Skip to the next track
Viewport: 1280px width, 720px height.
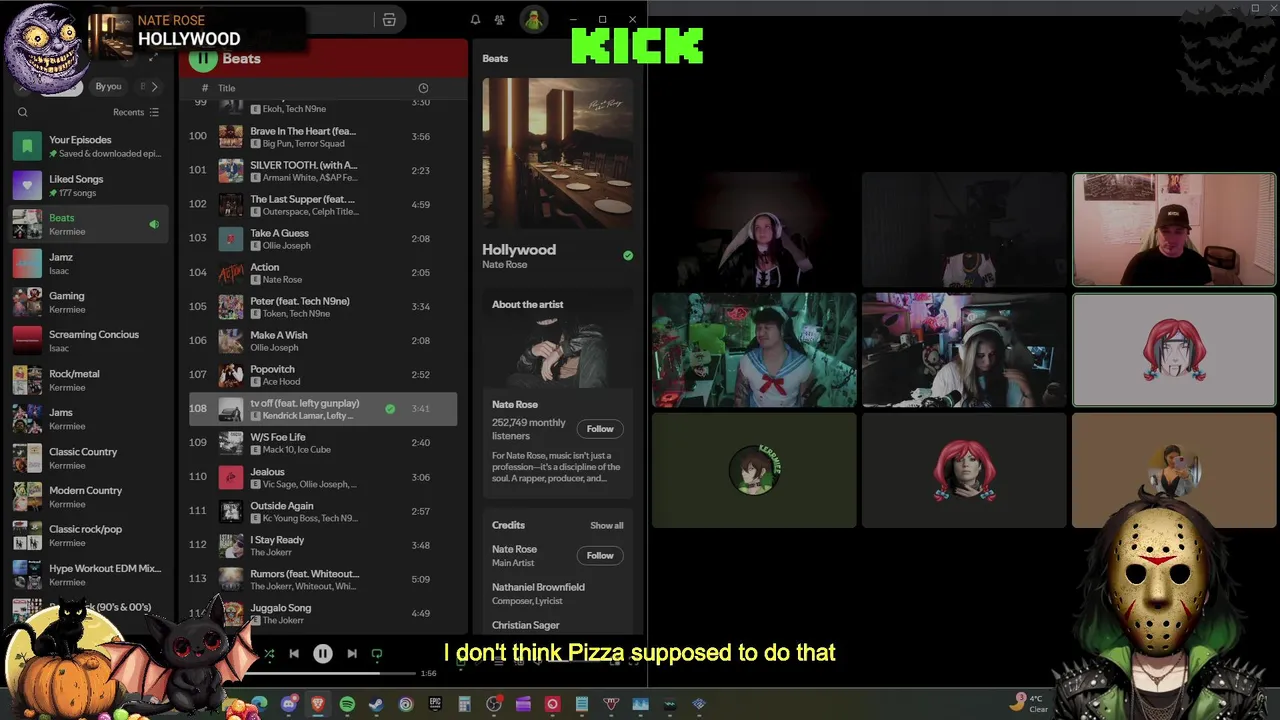tap(352, 654)
